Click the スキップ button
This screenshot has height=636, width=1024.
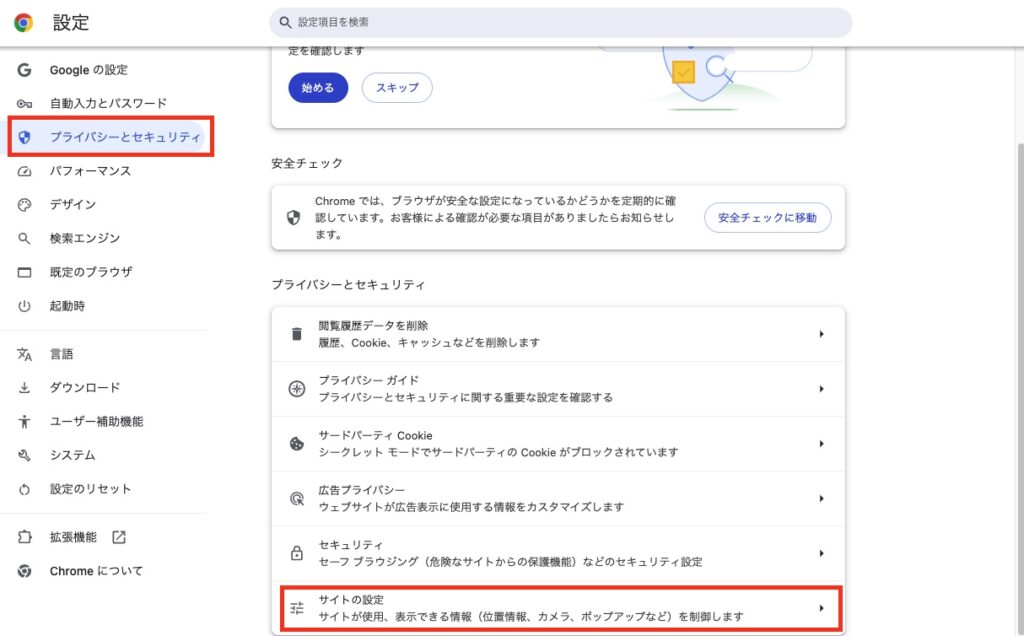(397, 88)
